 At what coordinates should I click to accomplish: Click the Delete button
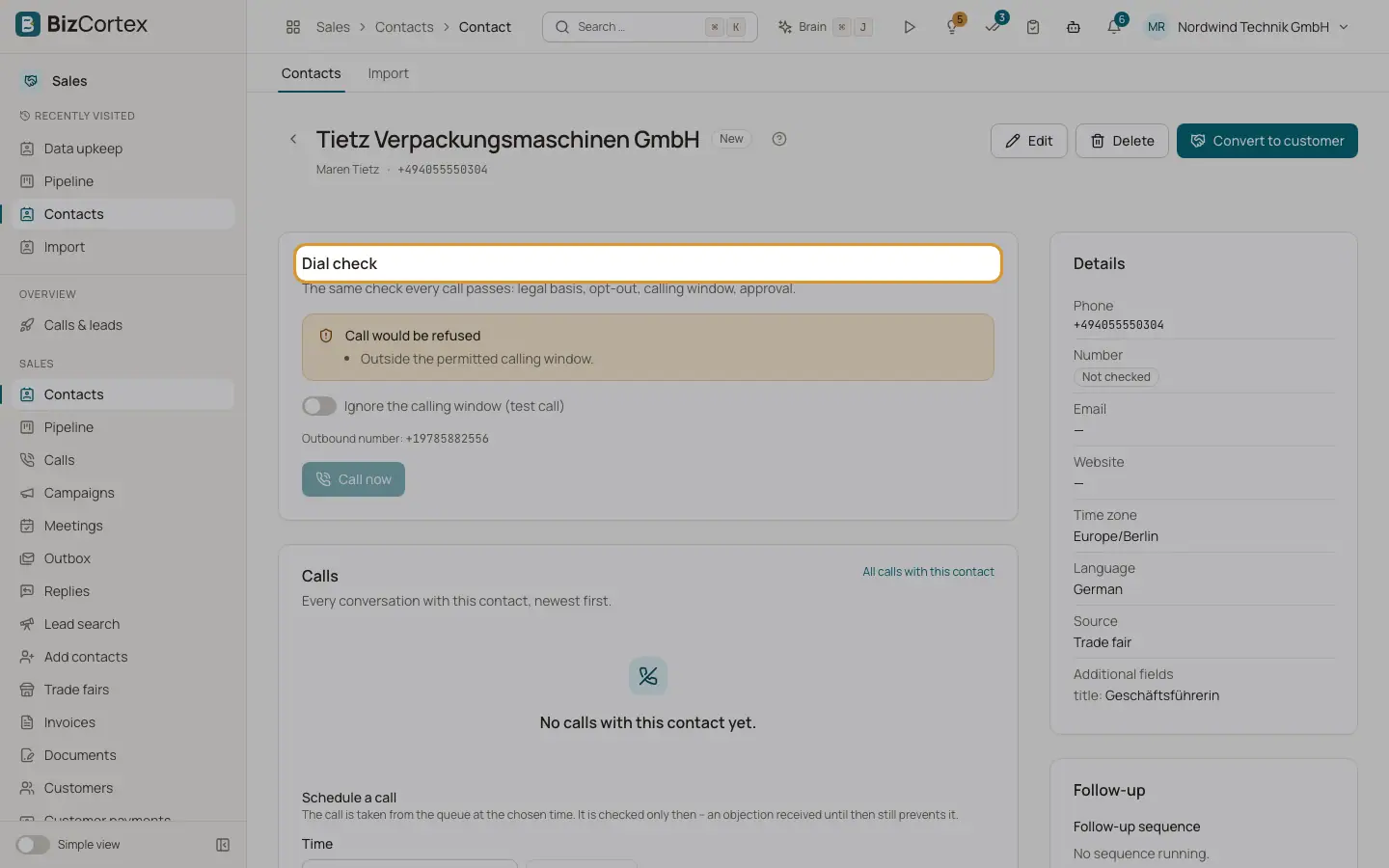1122,141
